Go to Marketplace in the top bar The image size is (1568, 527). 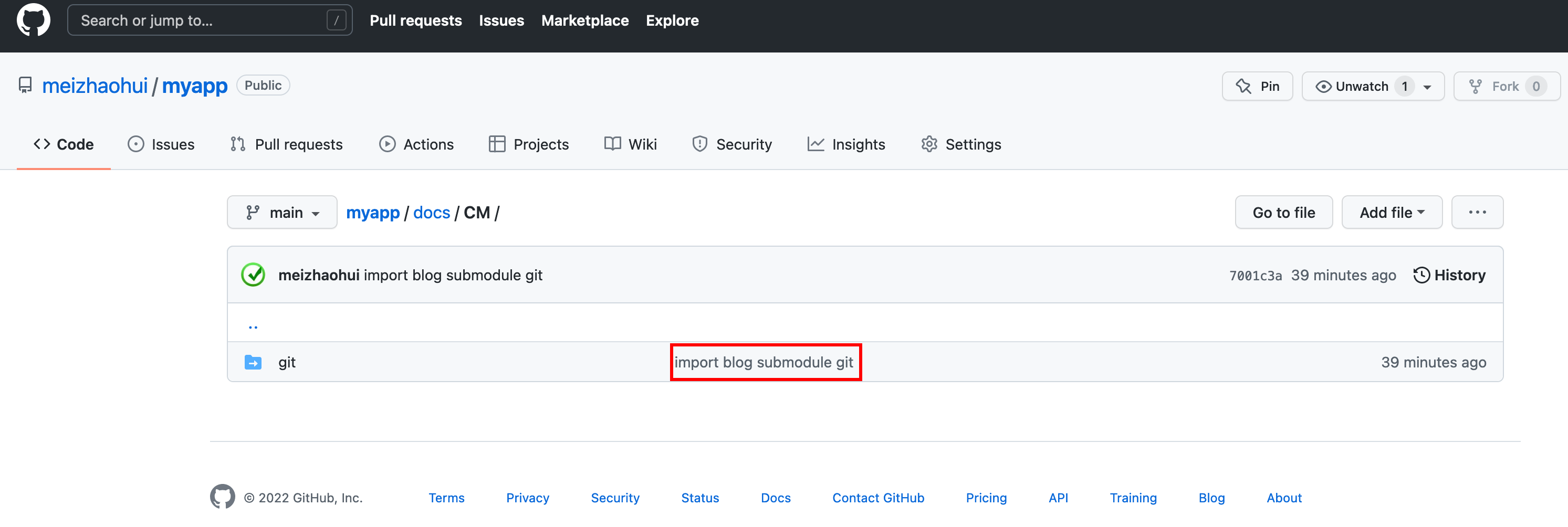[x=584, y=20]
